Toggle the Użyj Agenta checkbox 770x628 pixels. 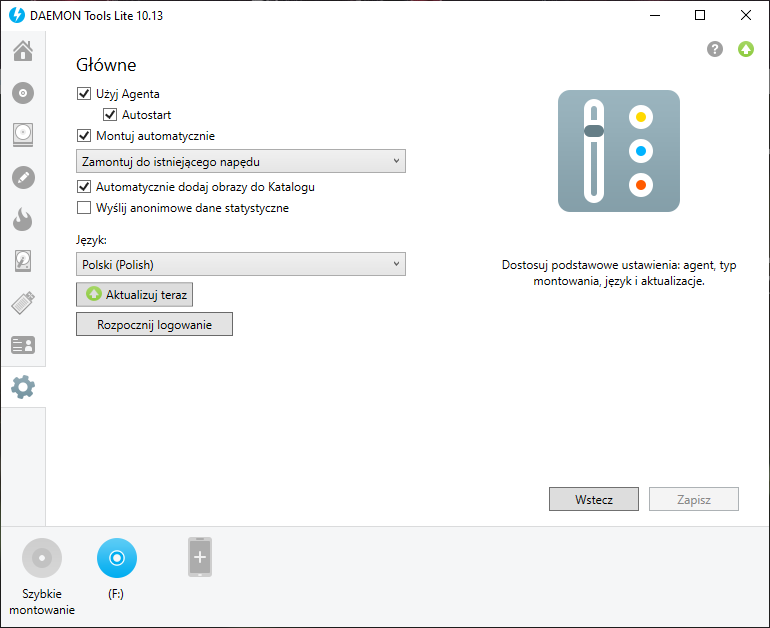pos(84,93)
